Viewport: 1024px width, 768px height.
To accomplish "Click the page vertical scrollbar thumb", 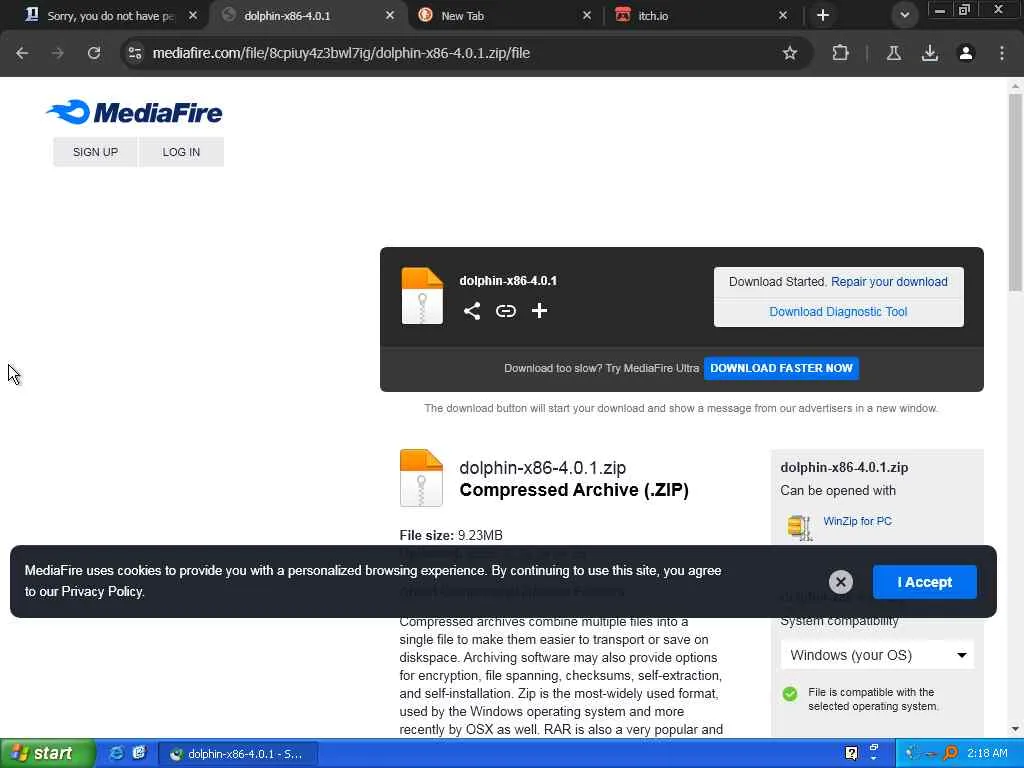I will tap(1015, 193).
